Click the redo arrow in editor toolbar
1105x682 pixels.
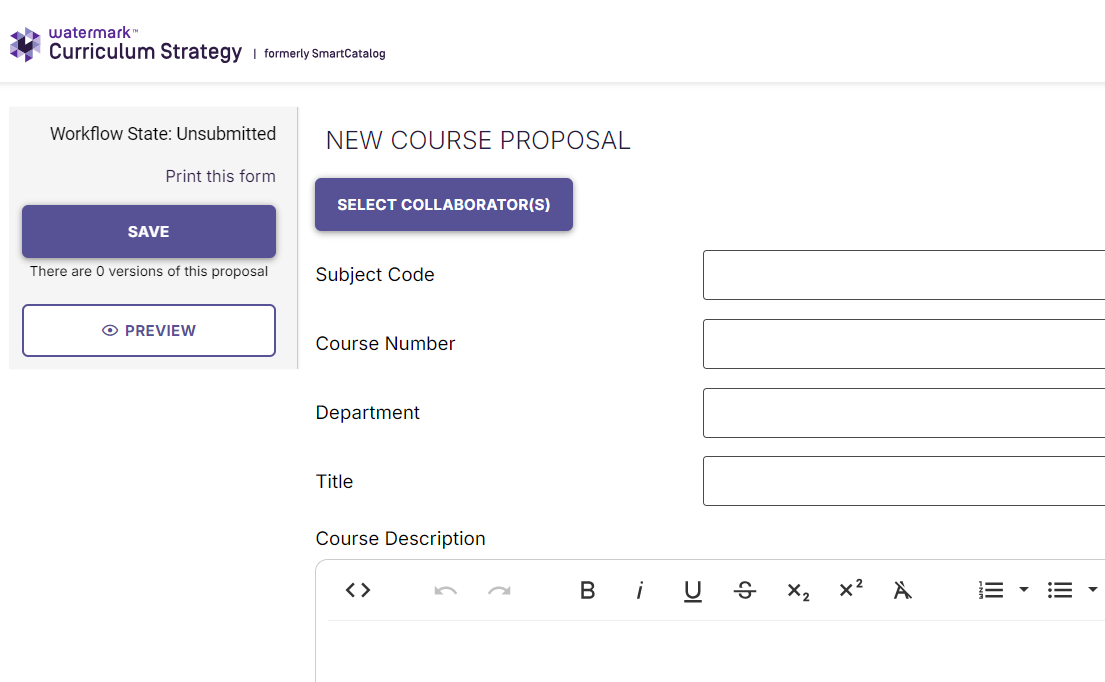tap(499, 590)
